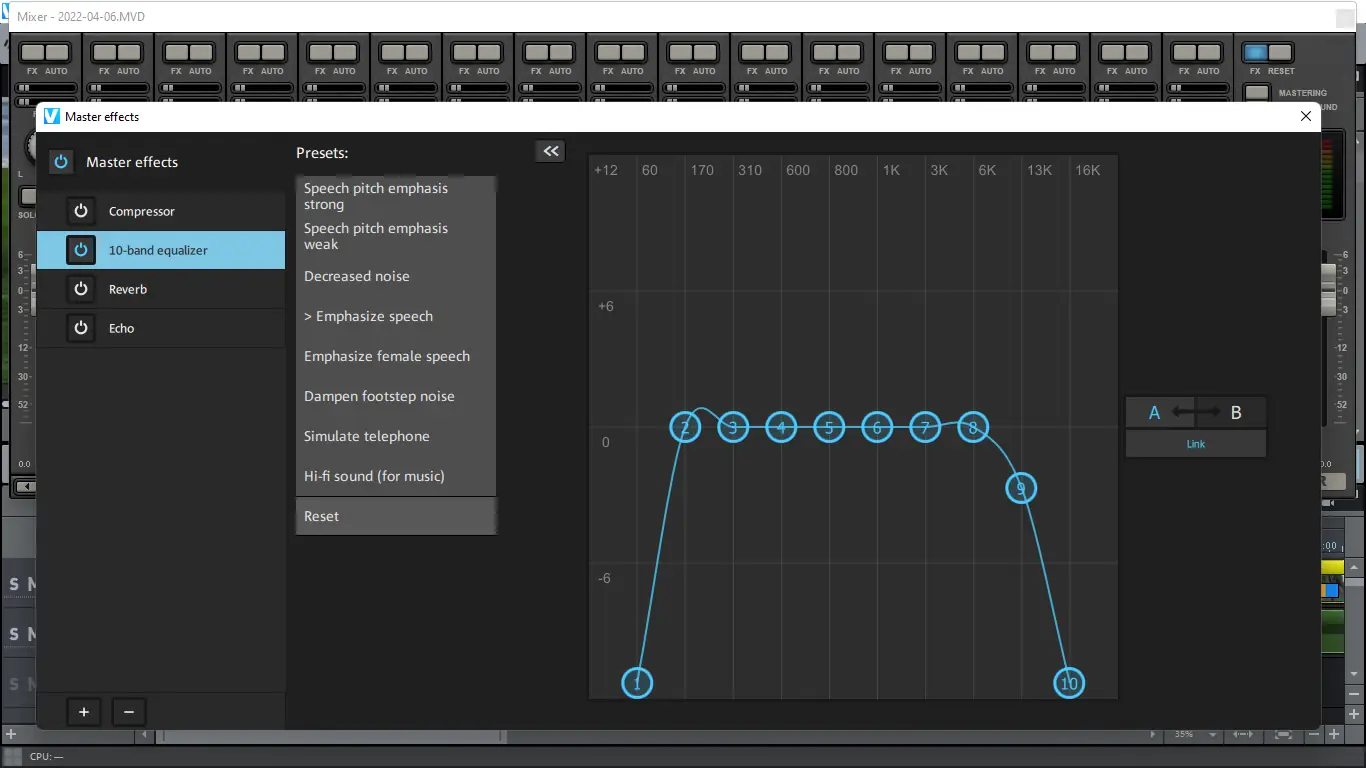Select equalizer band node 5
This screenshot has width=1366, height=768.
pyautogui.click(x=829, y=428)
